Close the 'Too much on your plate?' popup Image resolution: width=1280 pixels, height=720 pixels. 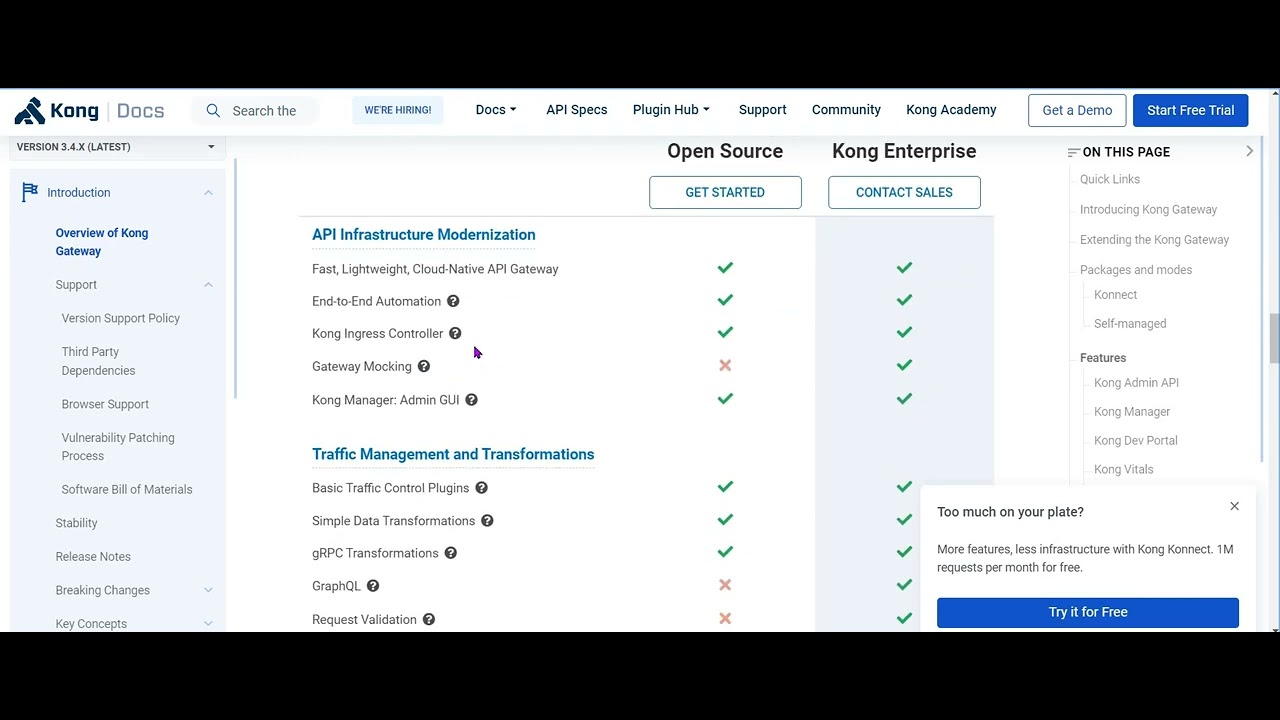(x=1235, y=506)
